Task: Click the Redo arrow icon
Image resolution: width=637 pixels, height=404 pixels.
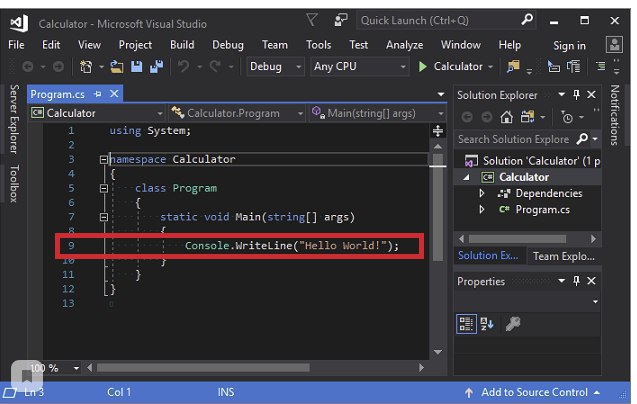Action: 215,66
